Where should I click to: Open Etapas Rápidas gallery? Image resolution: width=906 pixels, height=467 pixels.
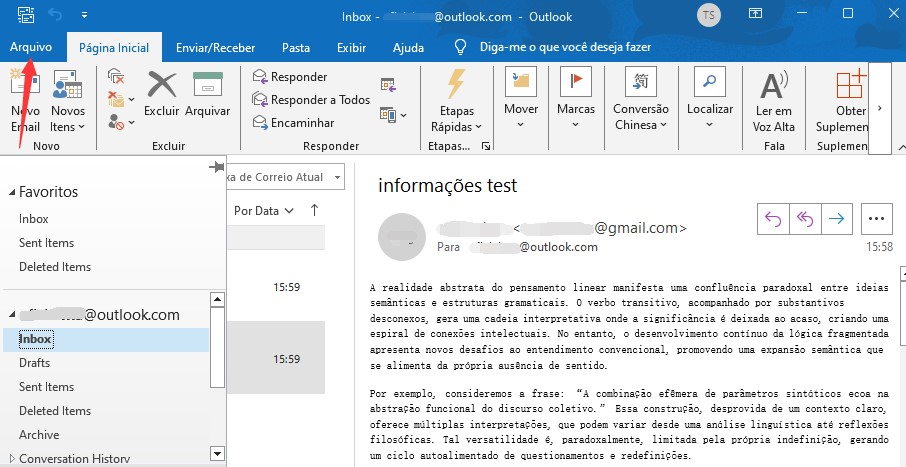456,101
